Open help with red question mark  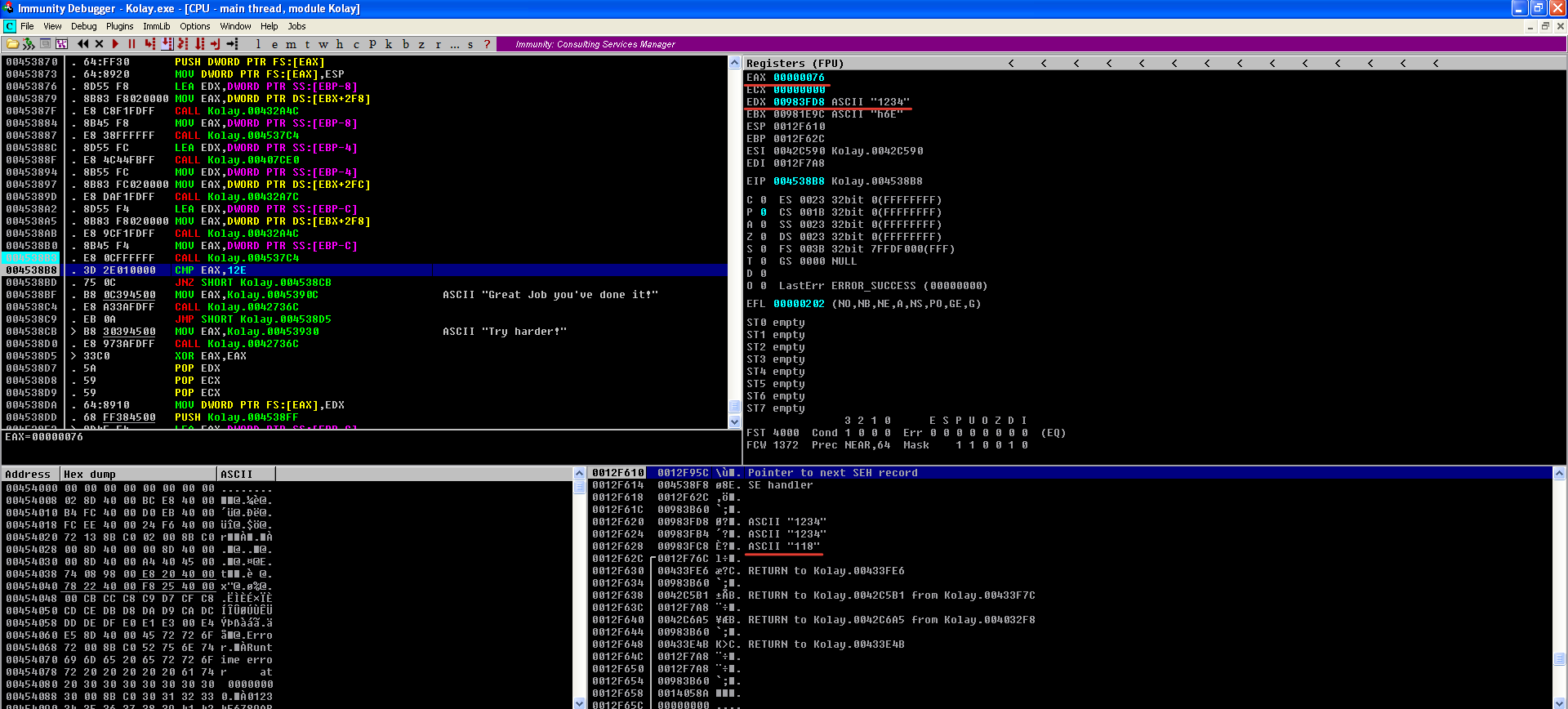pos(487,44)
